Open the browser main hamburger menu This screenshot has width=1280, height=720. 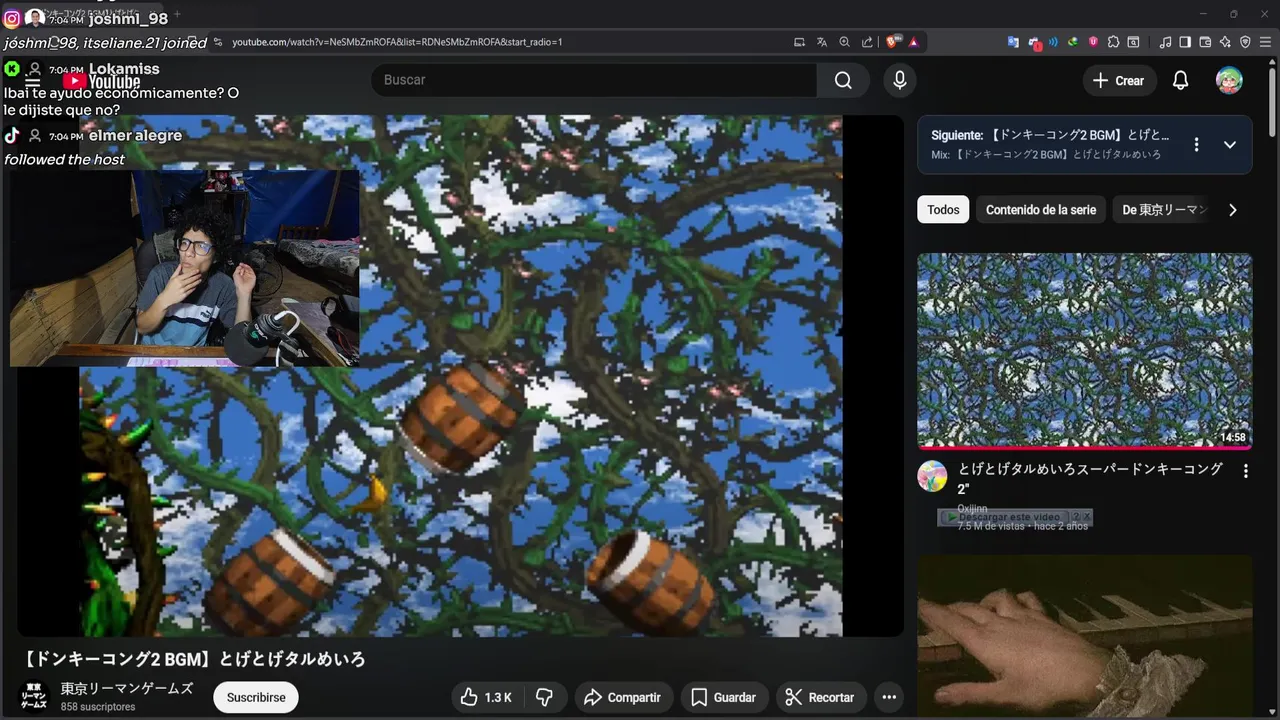point(1266,42)
